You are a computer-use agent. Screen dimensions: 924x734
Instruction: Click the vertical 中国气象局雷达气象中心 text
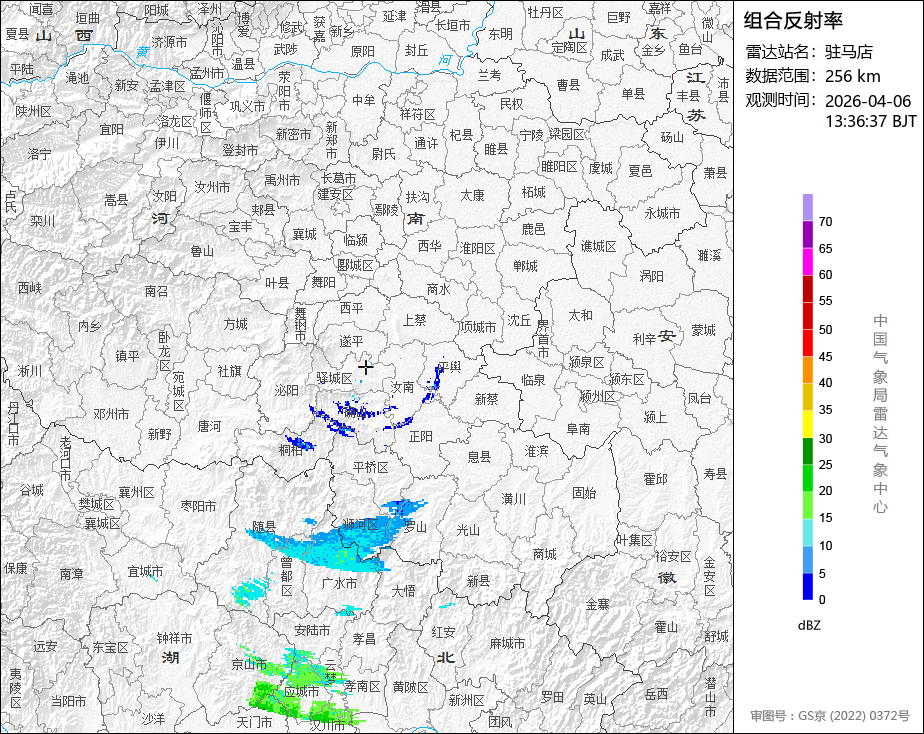pyautogui.click(x=880, y=414)
